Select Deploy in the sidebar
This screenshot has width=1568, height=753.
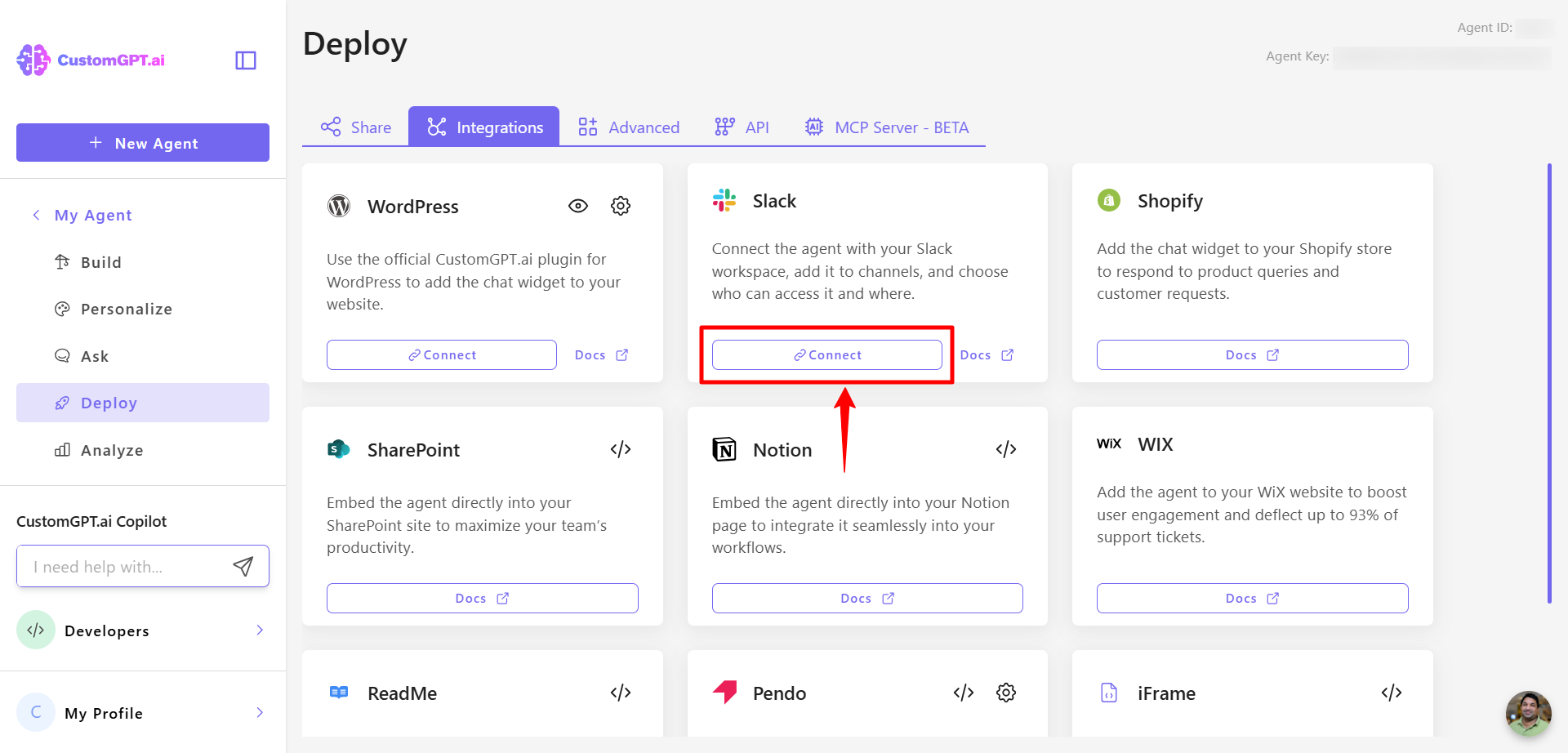[x=143, y=403]
